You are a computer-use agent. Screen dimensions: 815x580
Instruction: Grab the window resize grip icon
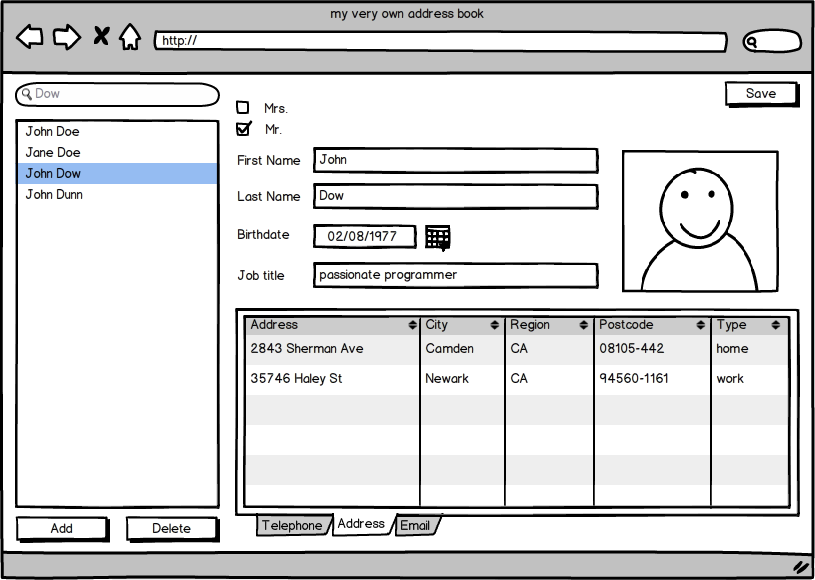coord(800,566)
